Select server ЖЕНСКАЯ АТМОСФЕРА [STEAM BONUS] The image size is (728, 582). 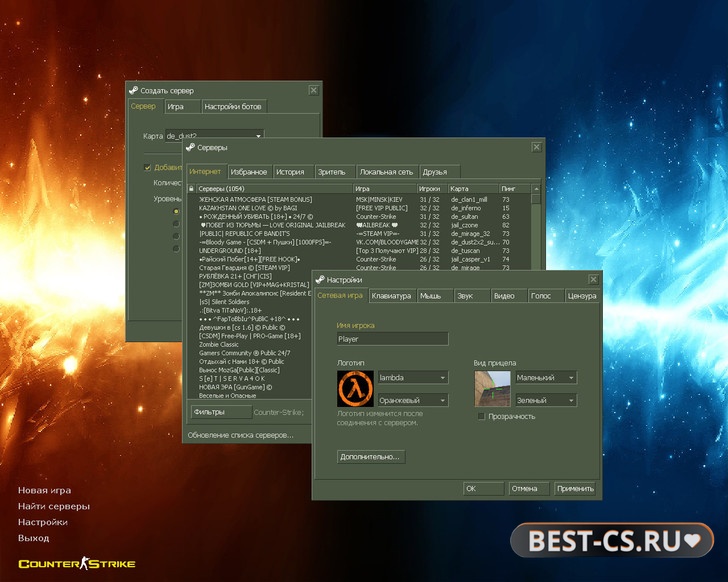coord(358,199)
